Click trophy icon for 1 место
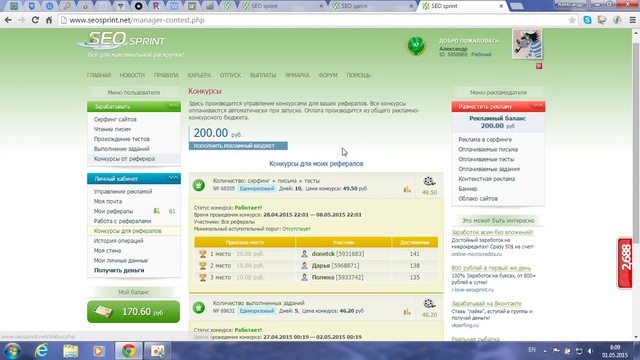 click(202, 254)
